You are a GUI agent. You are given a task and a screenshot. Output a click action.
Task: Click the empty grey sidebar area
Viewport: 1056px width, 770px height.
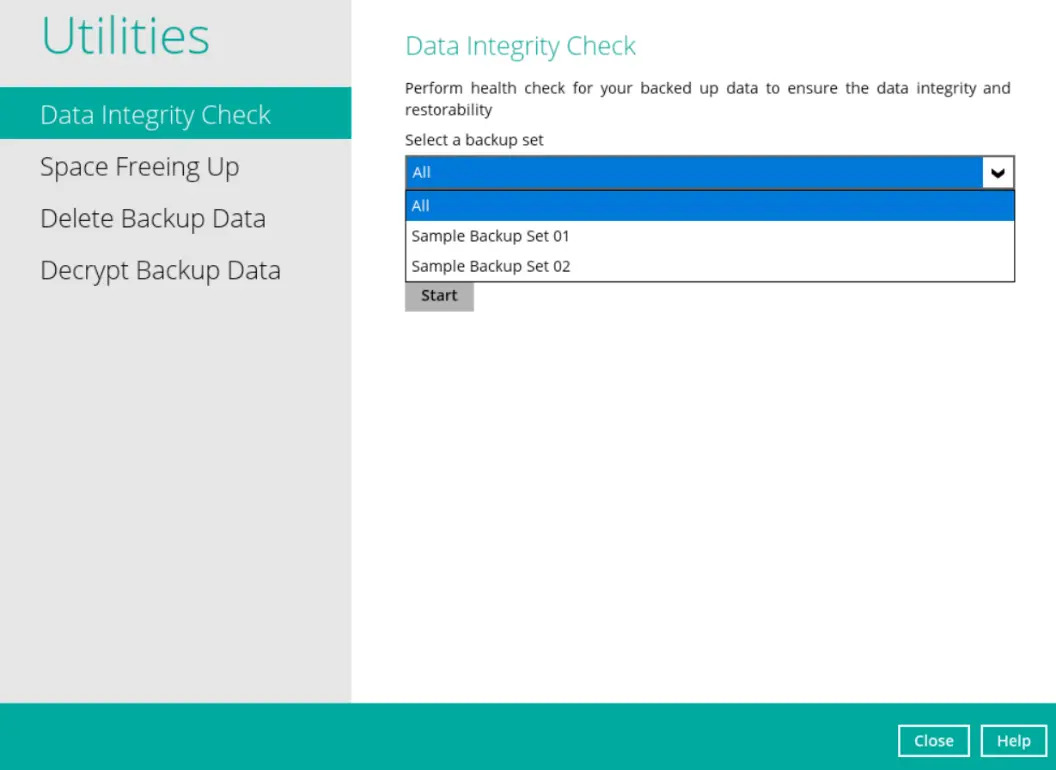click(x=175, y=500)
